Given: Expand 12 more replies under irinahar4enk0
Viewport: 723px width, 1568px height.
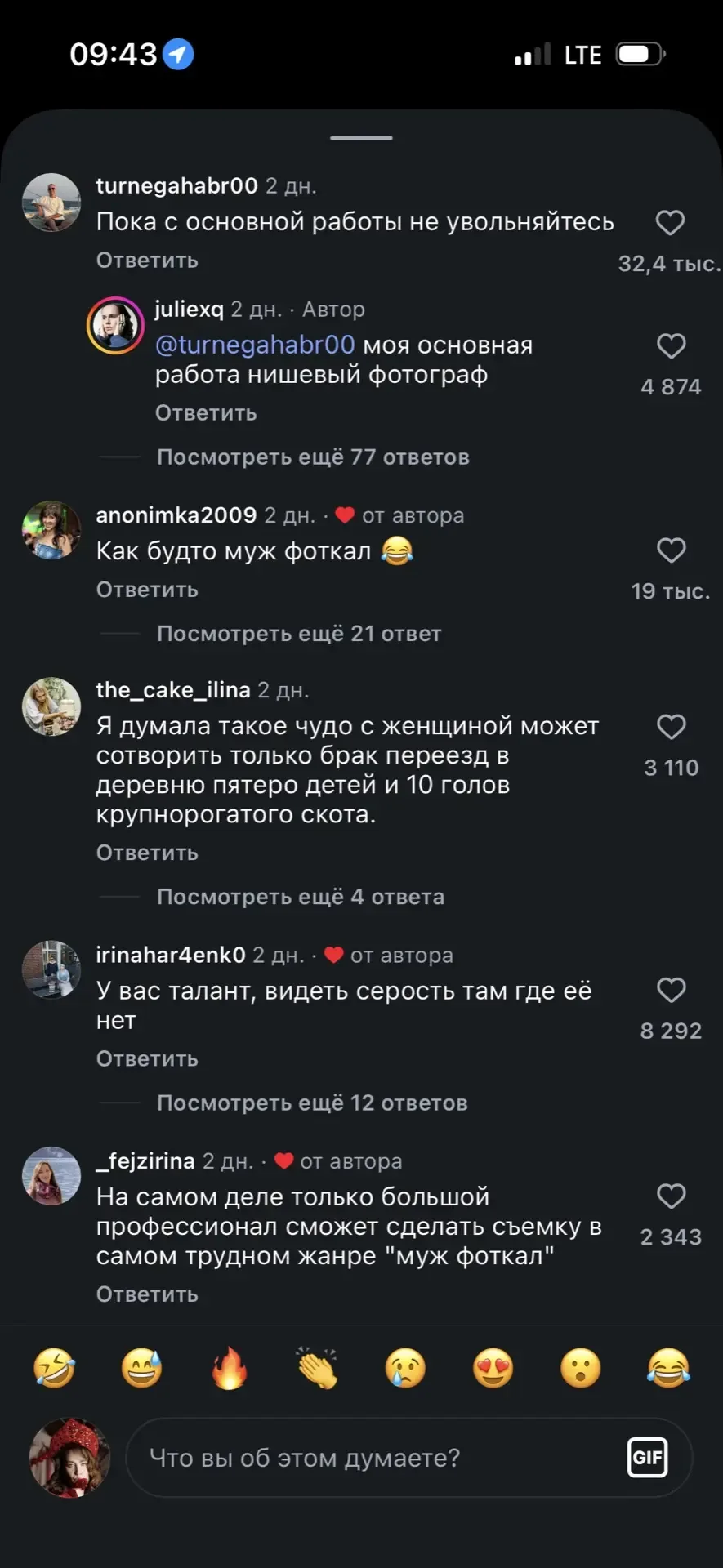Looking at the screenshot, I should tap(312, 1103).
